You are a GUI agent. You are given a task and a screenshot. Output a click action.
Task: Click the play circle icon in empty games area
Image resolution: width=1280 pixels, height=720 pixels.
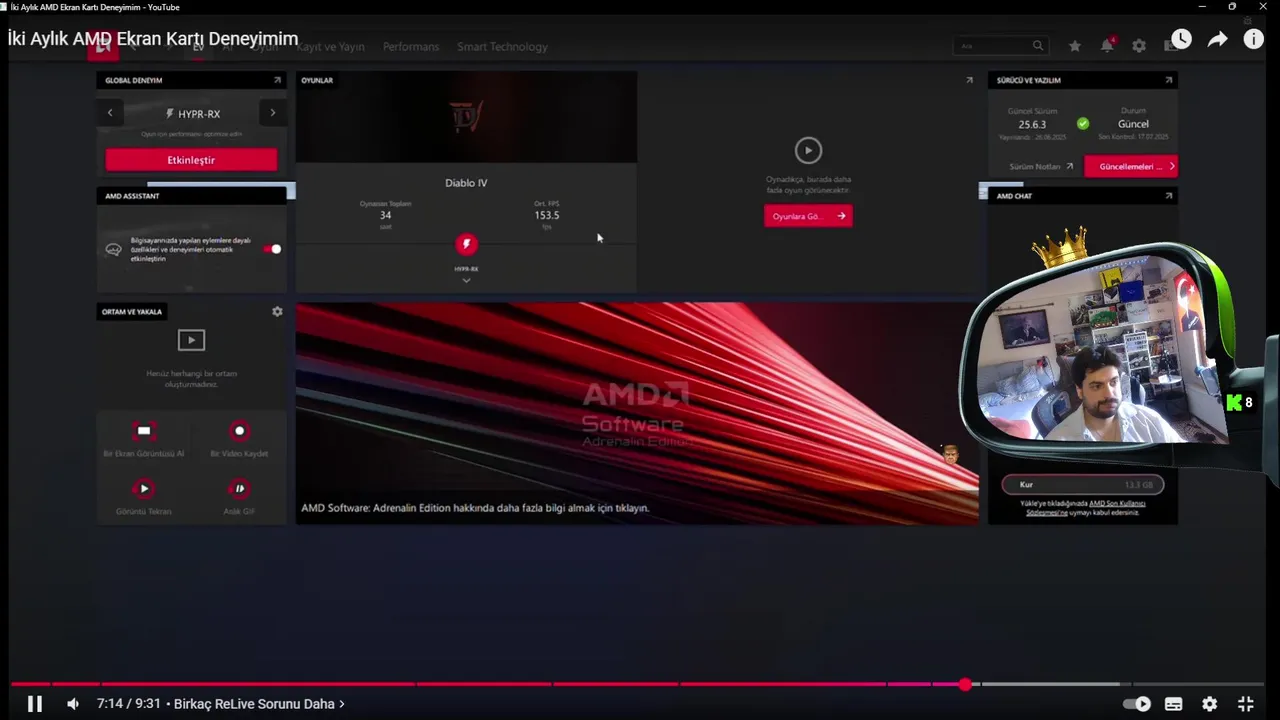808,151
